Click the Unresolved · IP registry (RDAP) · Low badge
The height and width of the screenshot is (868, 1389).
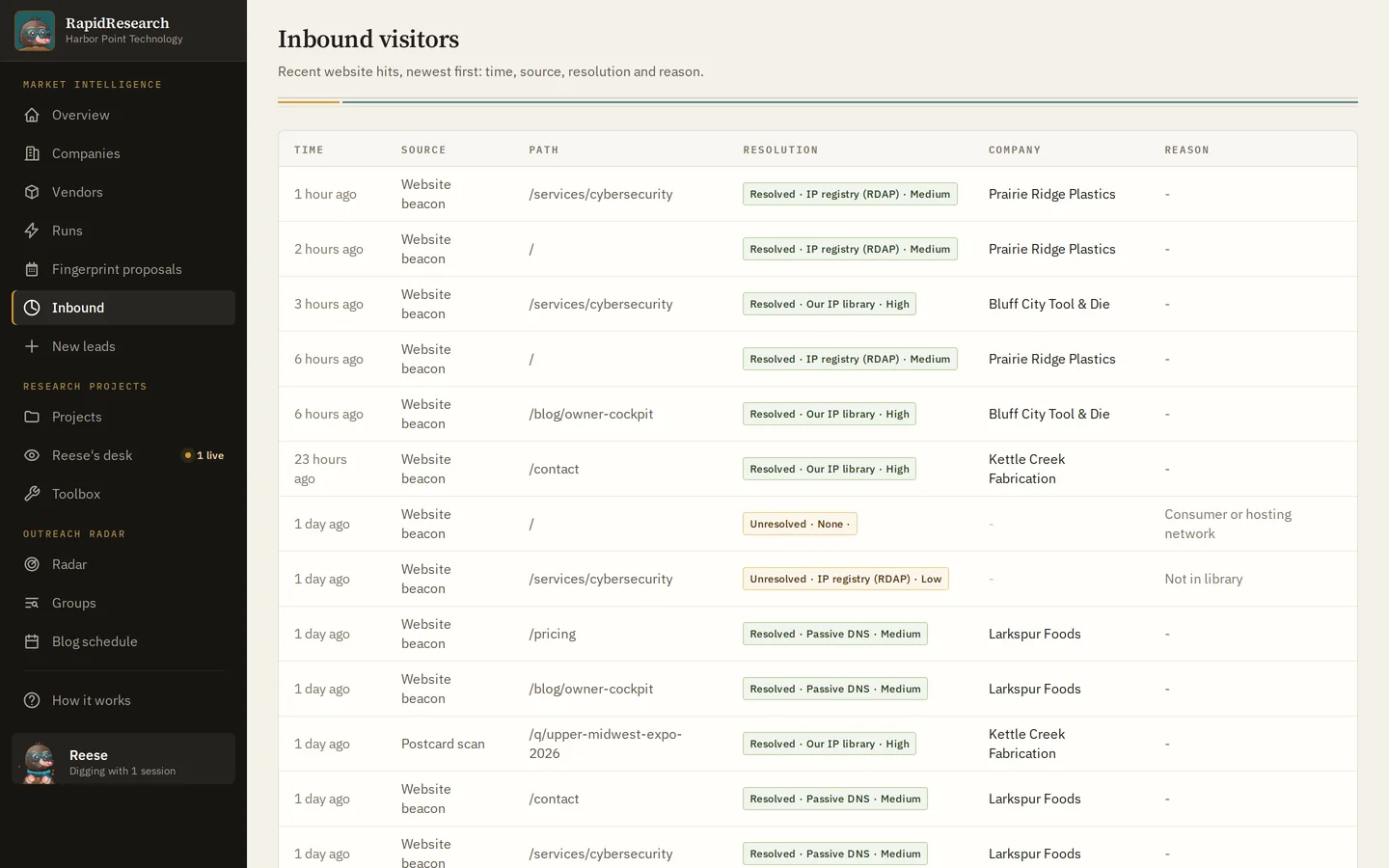click(846, 579)
